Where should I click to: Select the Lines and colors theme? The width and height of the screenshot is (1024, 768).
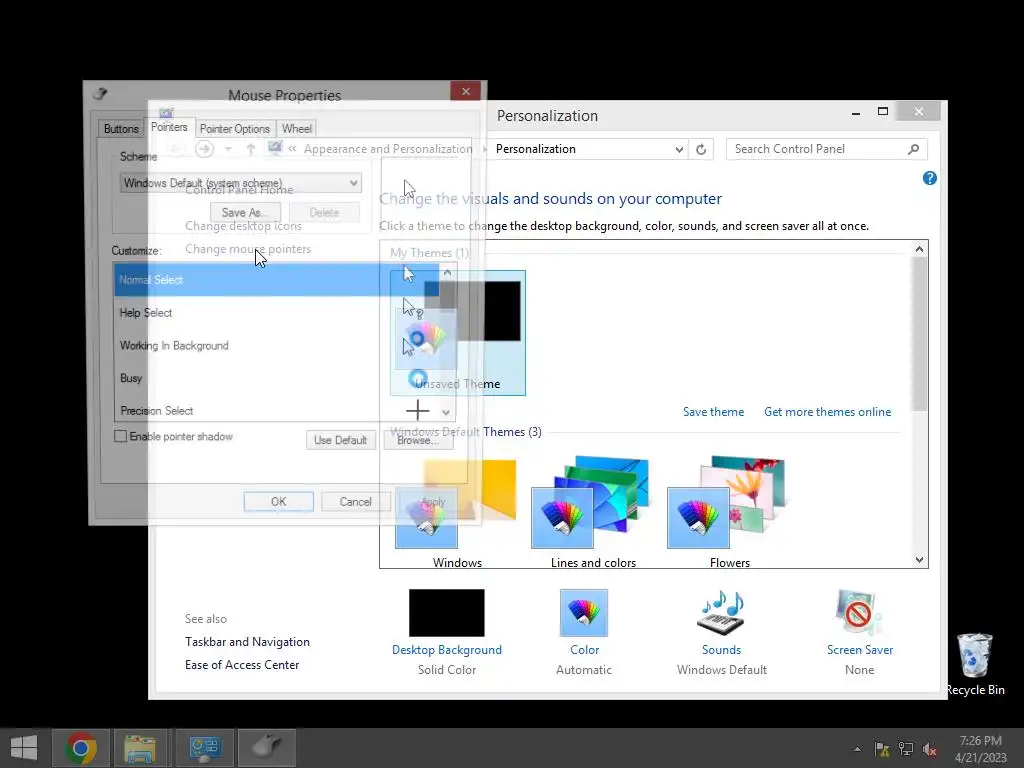(x=593, y=512)
